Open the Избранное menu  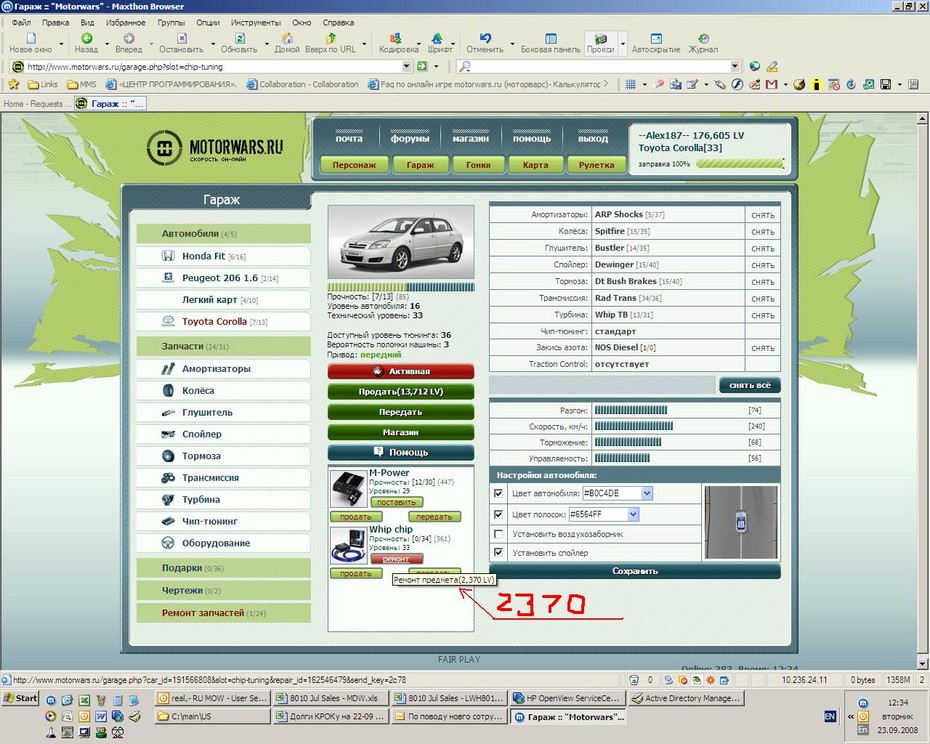coord(125,23)
